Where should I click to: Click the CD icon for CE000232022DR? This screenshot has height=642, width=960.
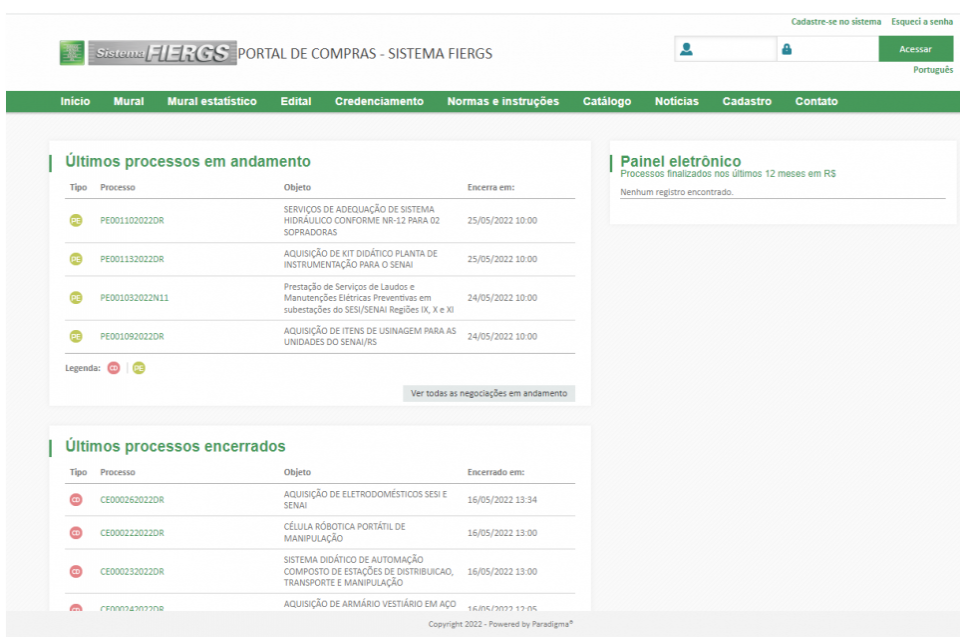click(x=76, y=571)
